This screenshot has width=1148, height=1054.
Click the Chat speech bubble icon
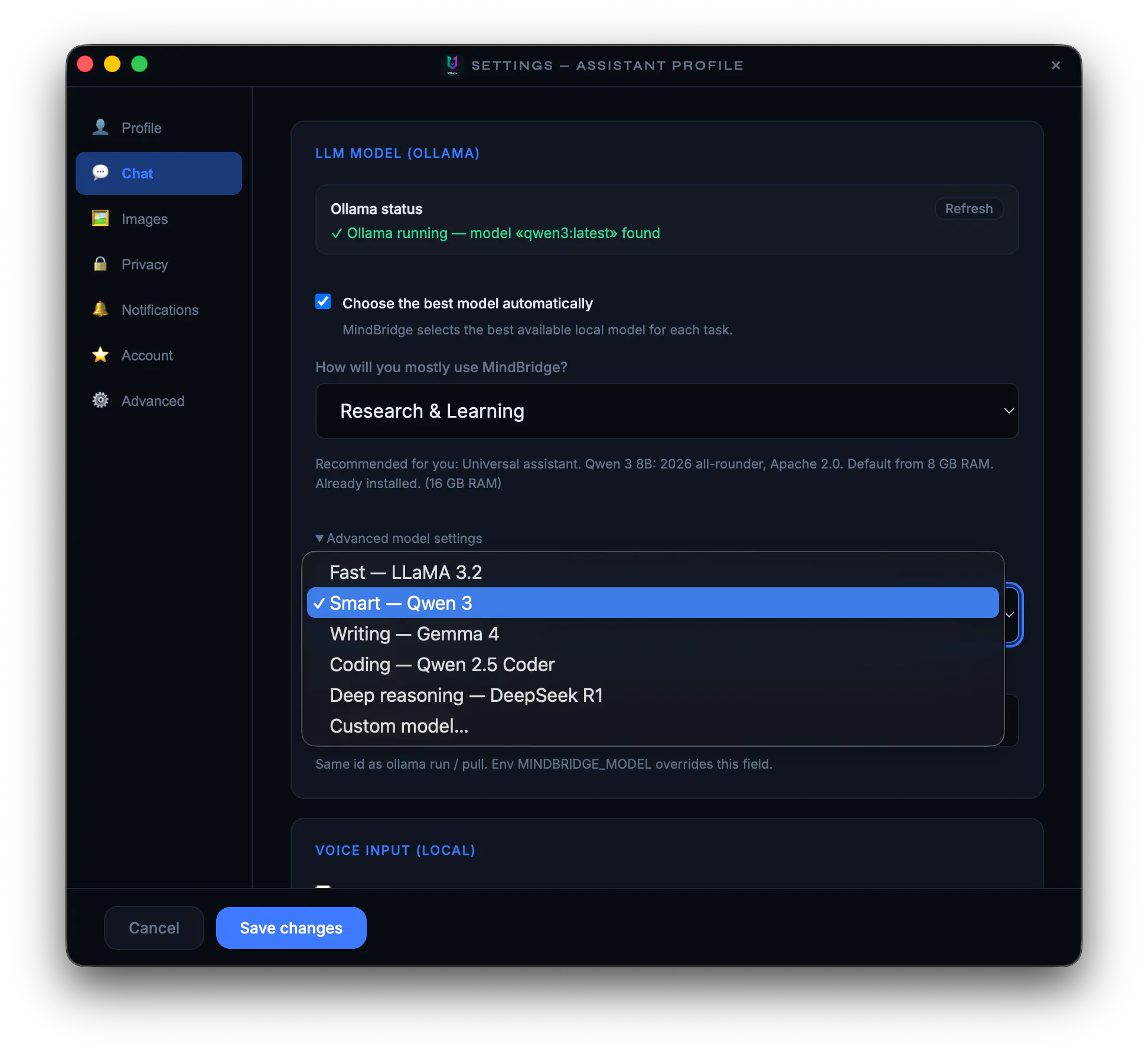100,173
